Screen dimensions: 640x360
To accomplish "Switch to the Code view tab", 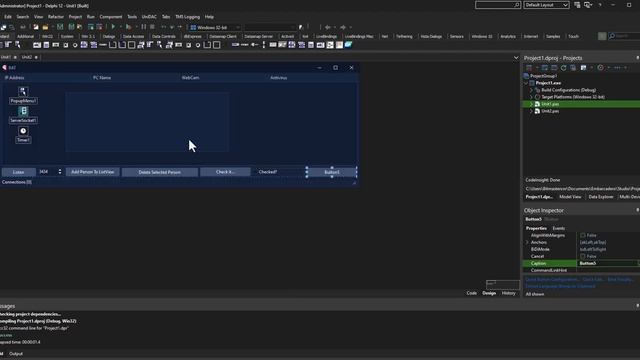I will (471, 293).
